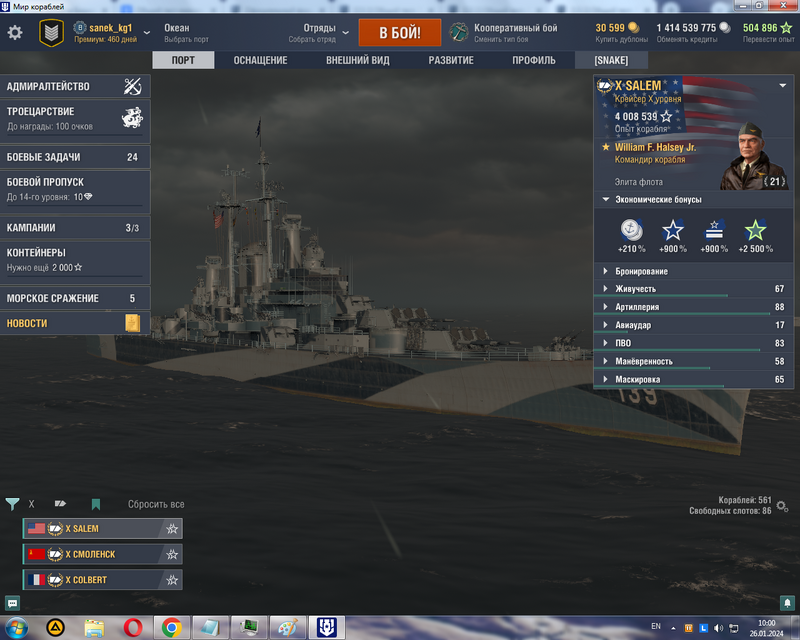Open the Отряды dropdown arrow

[345, 33]
